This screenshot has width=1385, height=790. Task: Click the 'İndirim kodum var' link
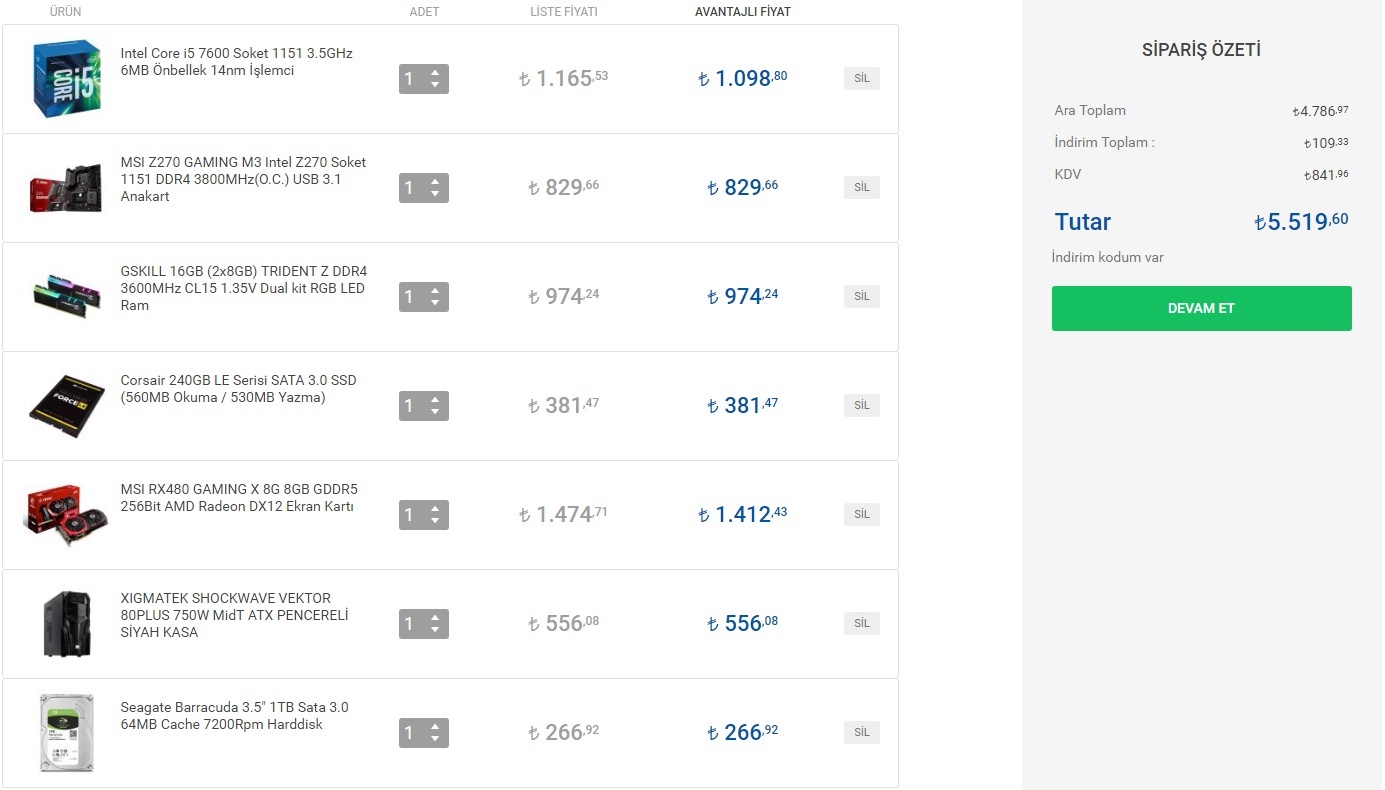1107,257
